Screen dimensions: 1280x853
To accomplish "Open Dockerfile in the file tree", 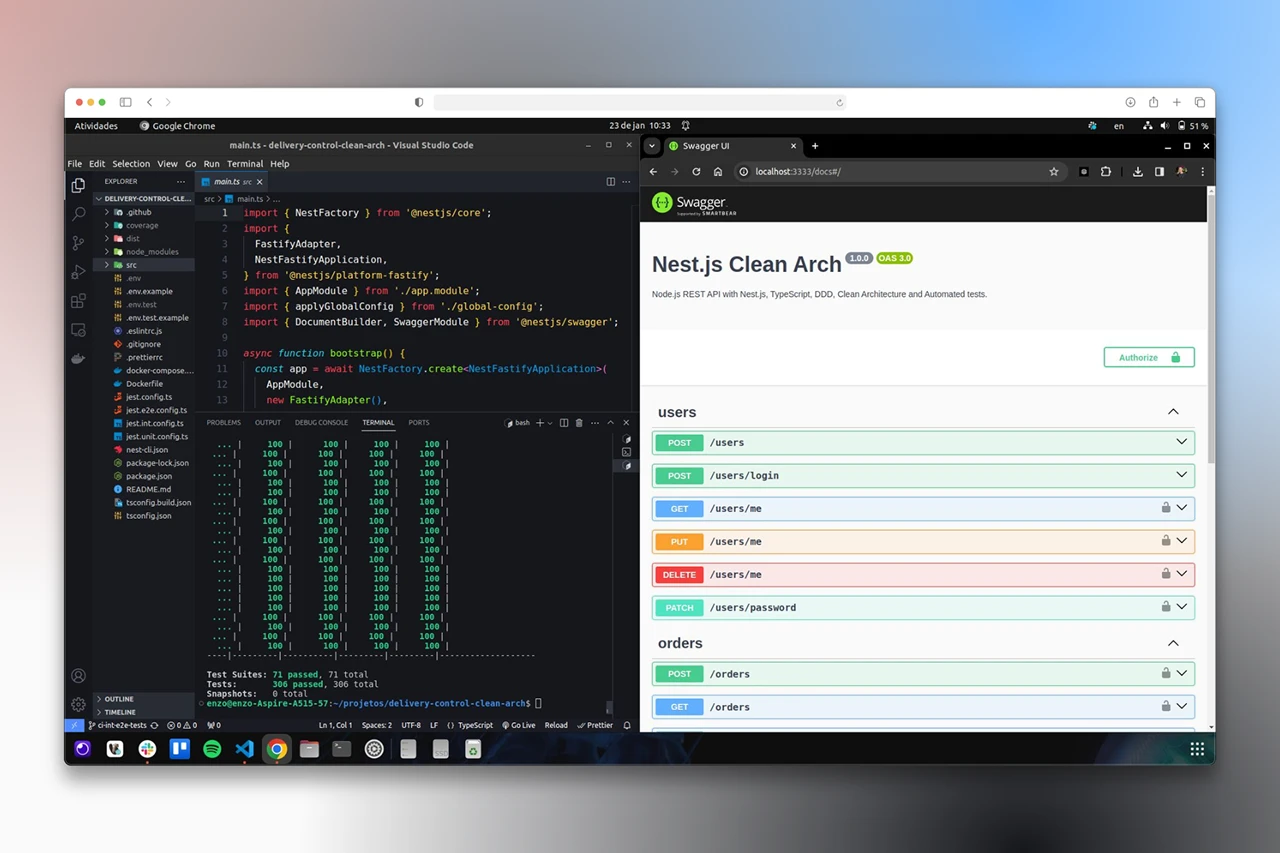I will pyautogui.click(x=145, y=384).
